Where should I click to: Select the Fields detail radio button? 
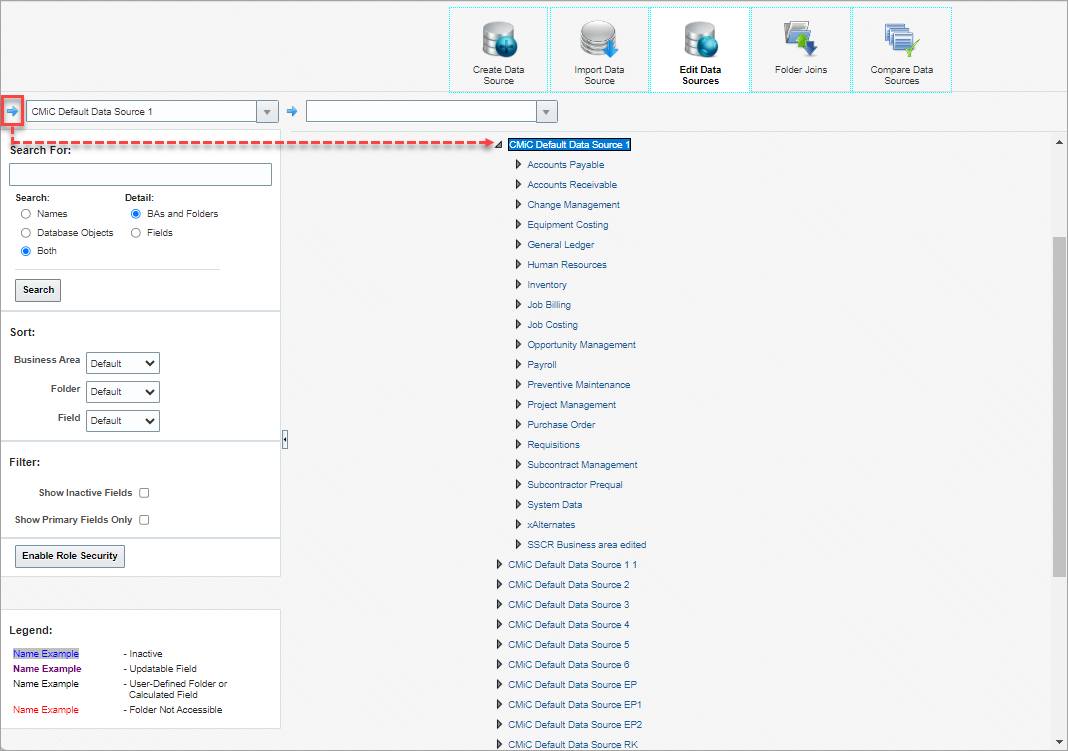(x=136, y=233)
